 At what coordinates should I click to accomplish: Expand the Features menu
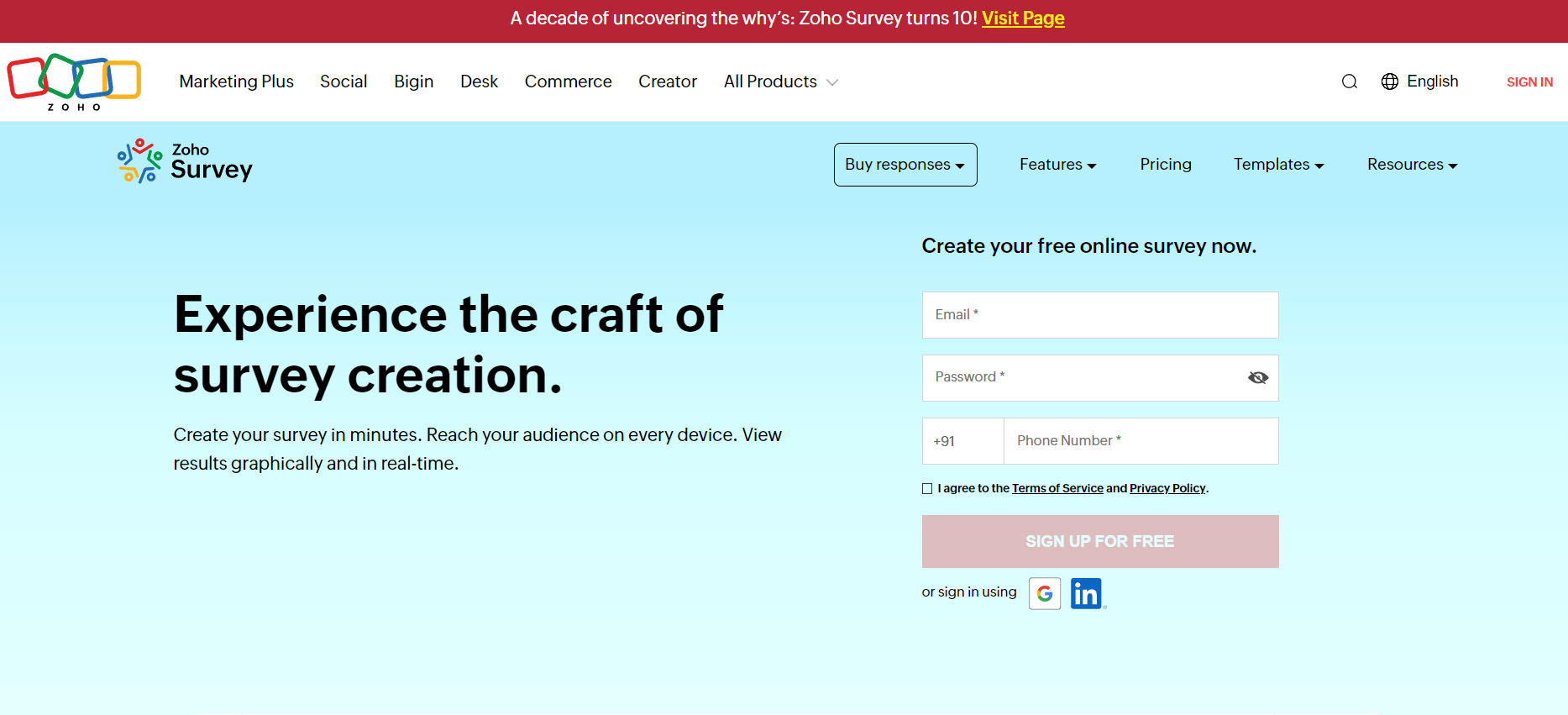[x=1057, y=165]
